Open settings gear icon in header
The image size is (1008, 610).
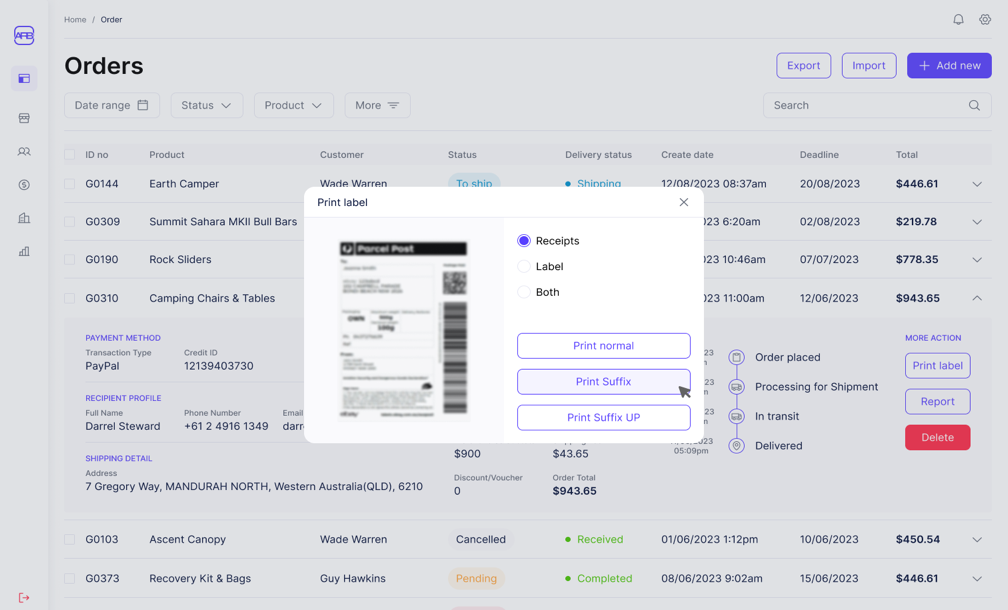click(985, 20)
